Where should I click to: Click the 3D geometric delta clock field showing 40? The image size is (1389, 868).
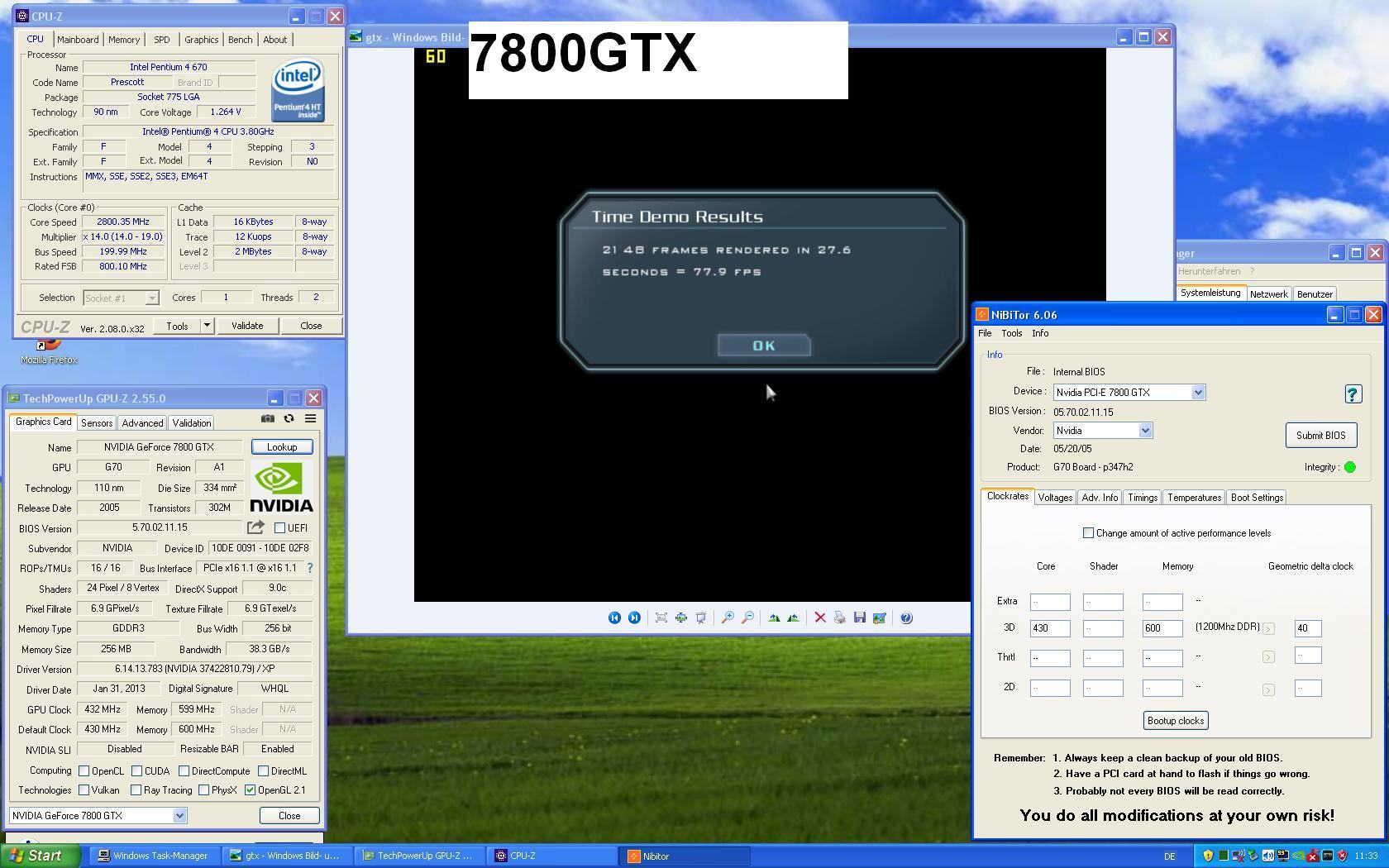click(1308, 628)
